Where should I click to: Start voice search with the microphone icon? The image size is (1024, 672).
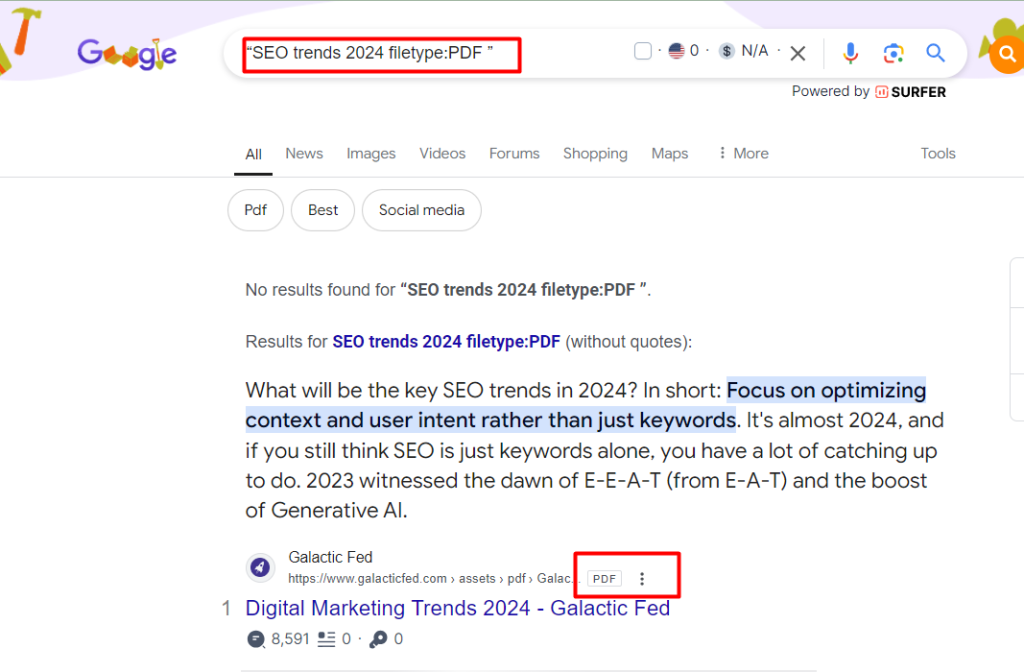(851, 53)
